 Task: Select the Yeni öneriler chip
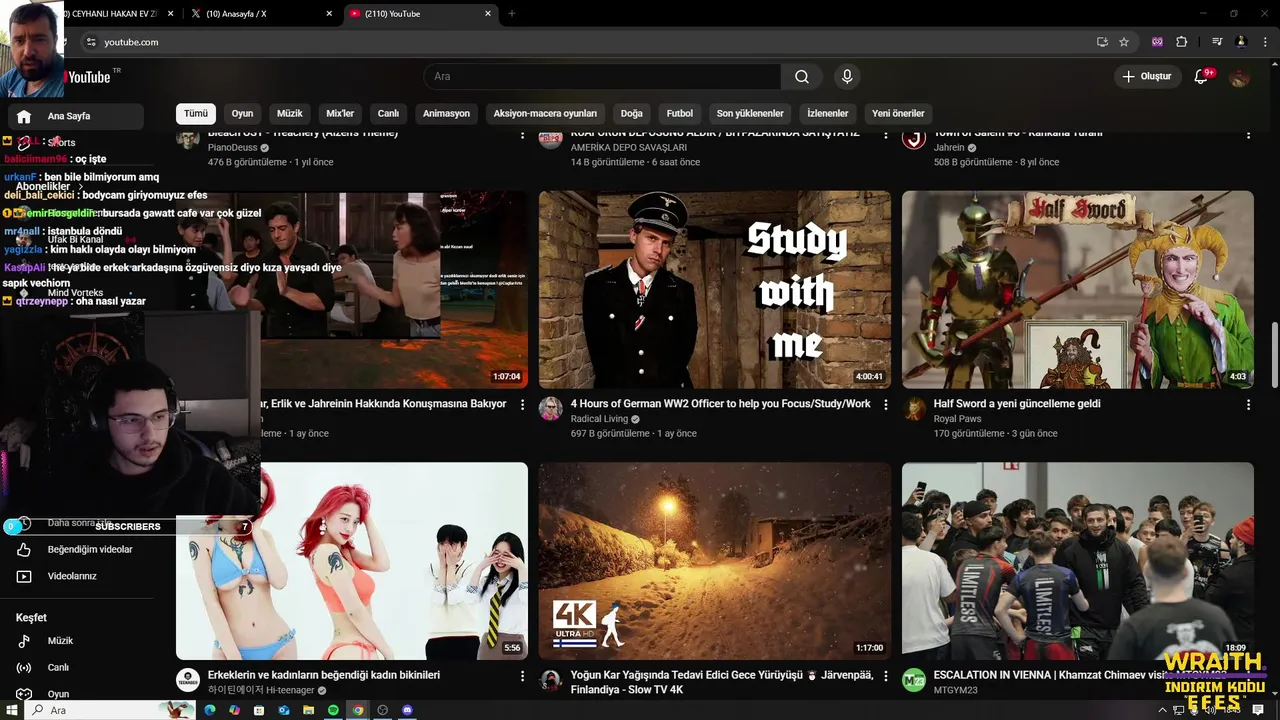pos(898,114)
